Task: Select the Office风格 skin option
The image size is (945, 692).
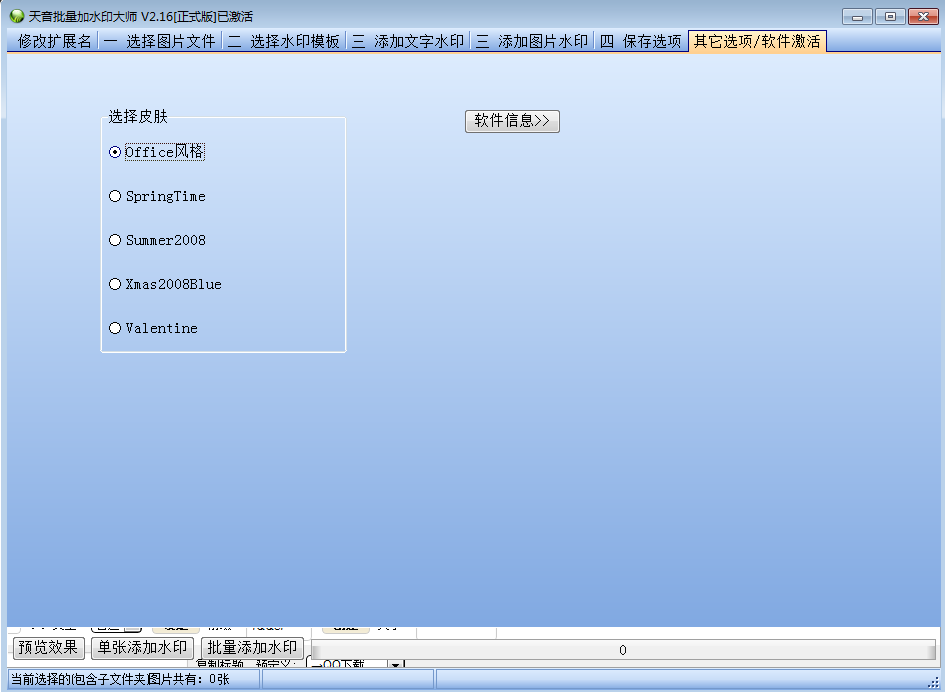Action: click(115, 152)
